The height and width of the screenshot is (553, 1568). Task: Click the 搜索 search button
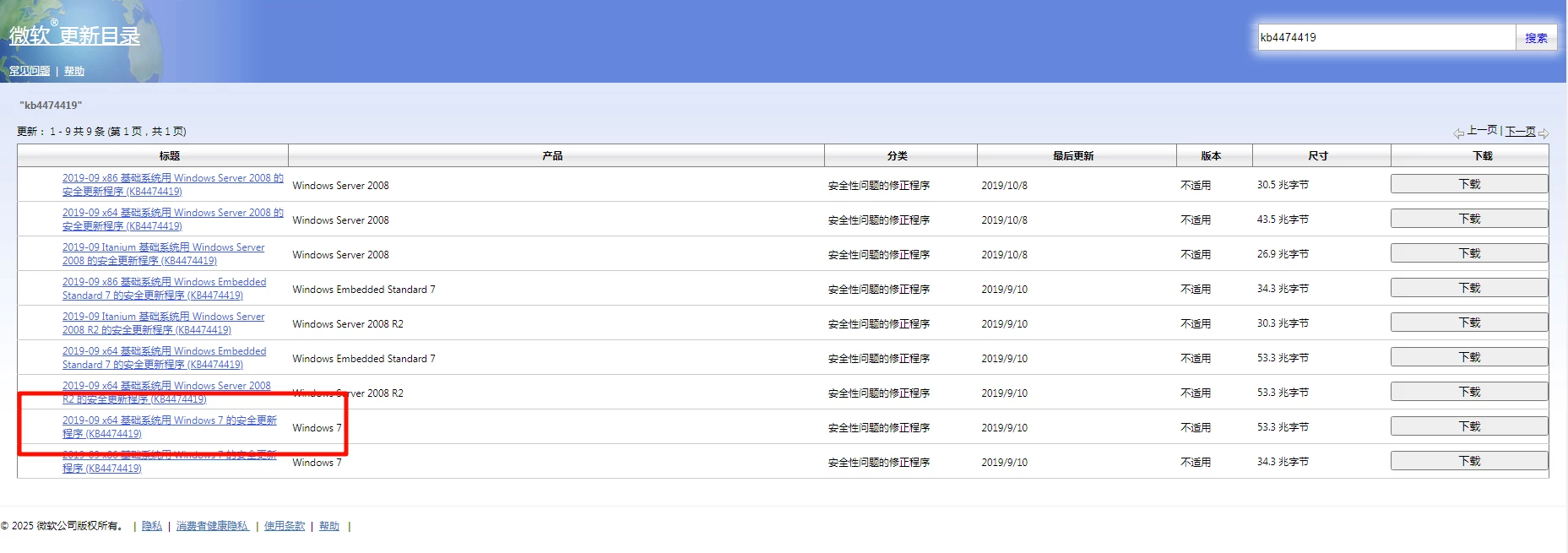point(1536,38)
